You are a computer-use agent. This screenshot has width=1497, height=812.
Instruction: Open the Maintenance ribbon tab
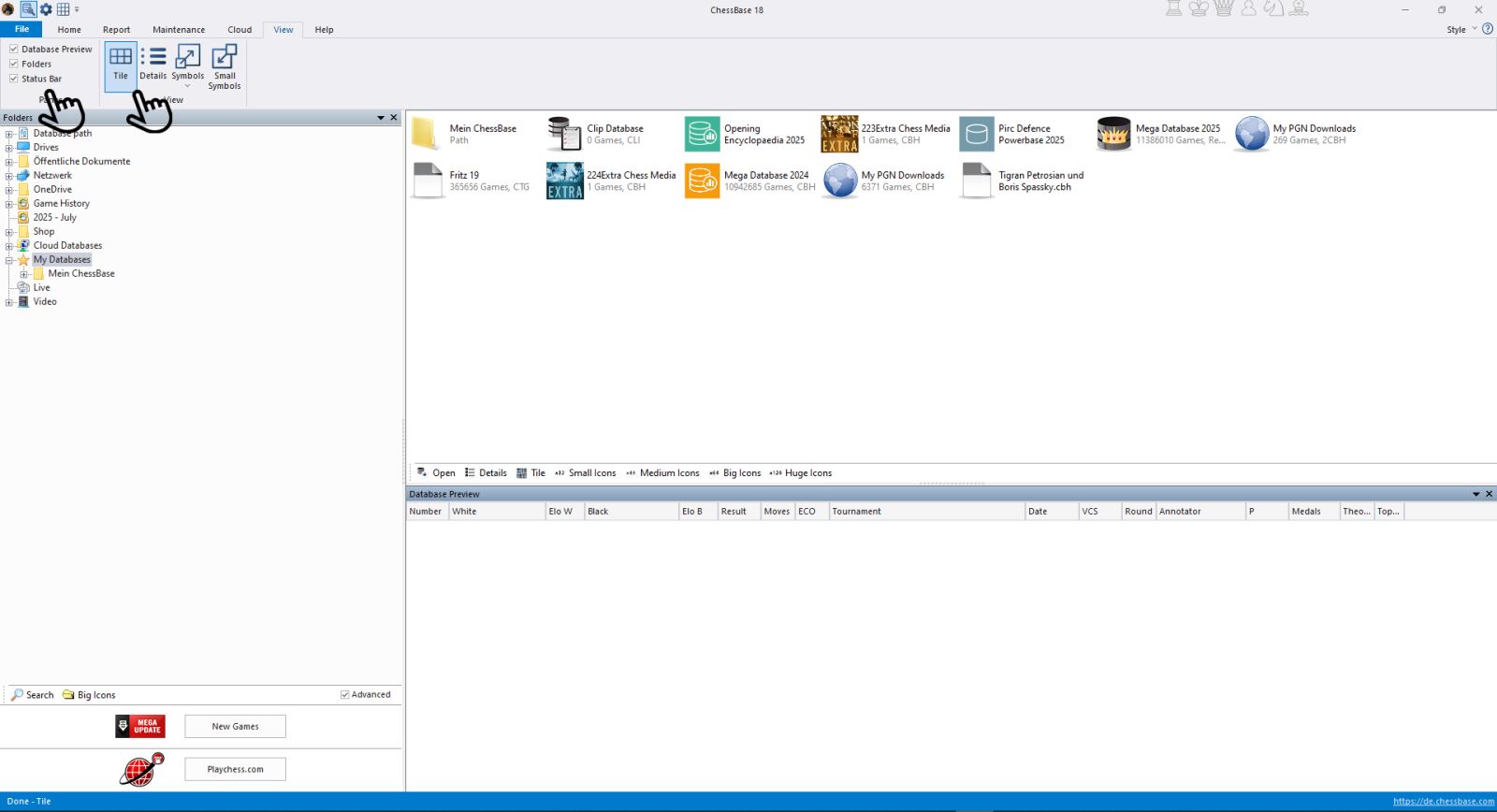pyautogui.click(x=179, y=30)
